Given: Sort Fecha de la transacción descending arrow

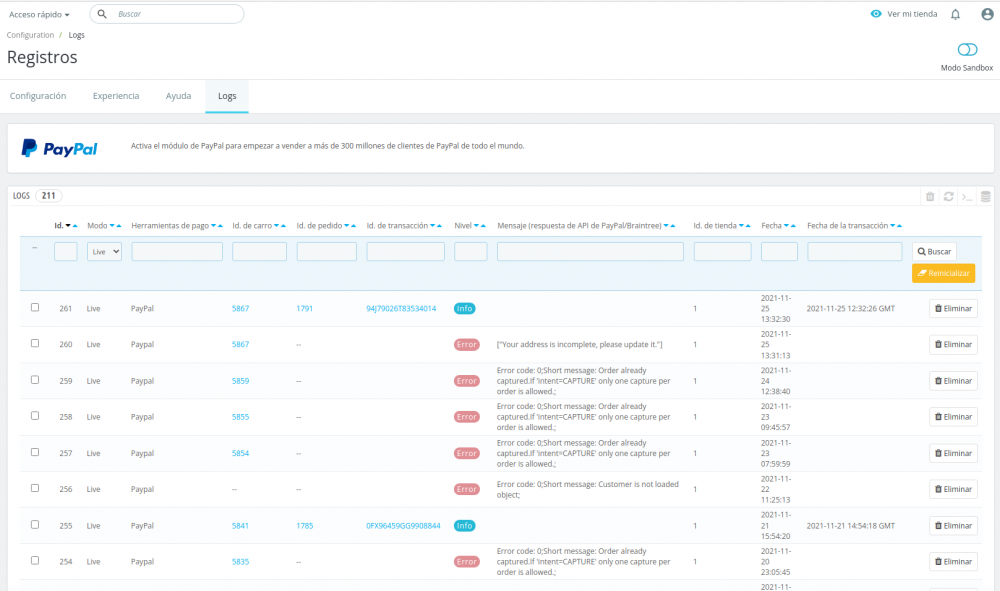Looking at the screenshot, I should pyautogui.click(x=893, y=226).
